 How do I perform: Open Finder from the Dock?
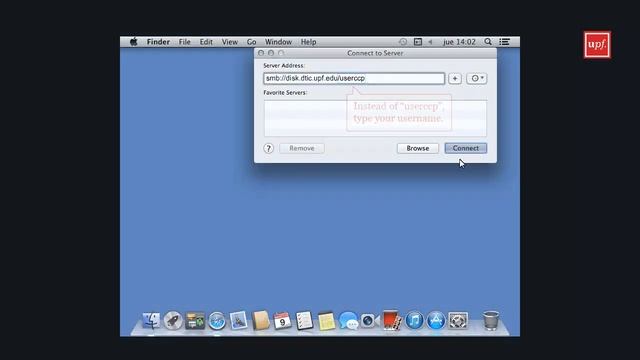(151, 320)
